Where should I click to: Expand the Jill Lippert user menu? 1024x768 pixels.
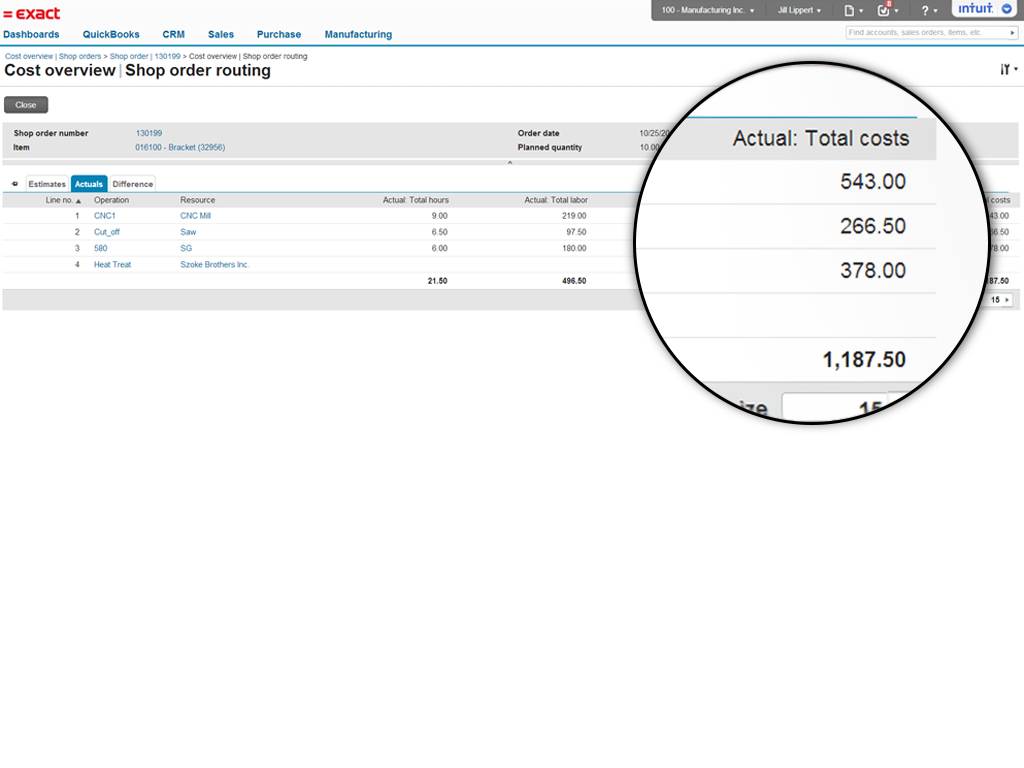pyautogui.click(x=799, y=10)
